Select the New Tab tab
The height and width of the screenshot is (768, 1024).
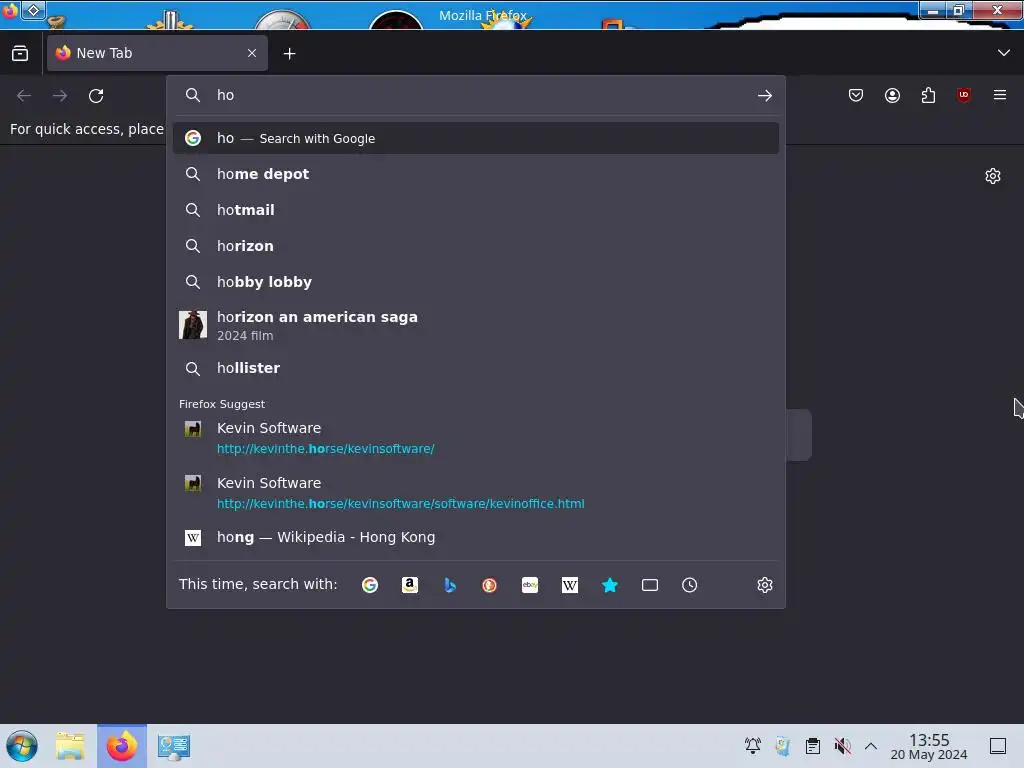click(157, 53)
